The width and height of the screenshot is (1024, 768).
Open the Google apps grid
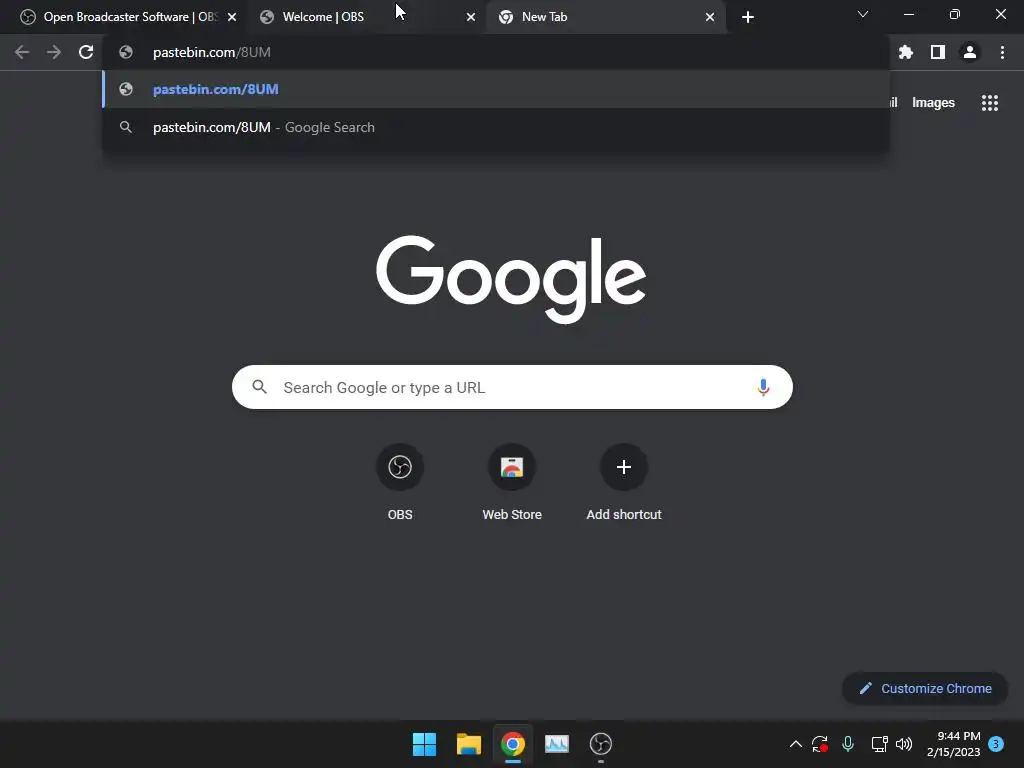[990, 103]
